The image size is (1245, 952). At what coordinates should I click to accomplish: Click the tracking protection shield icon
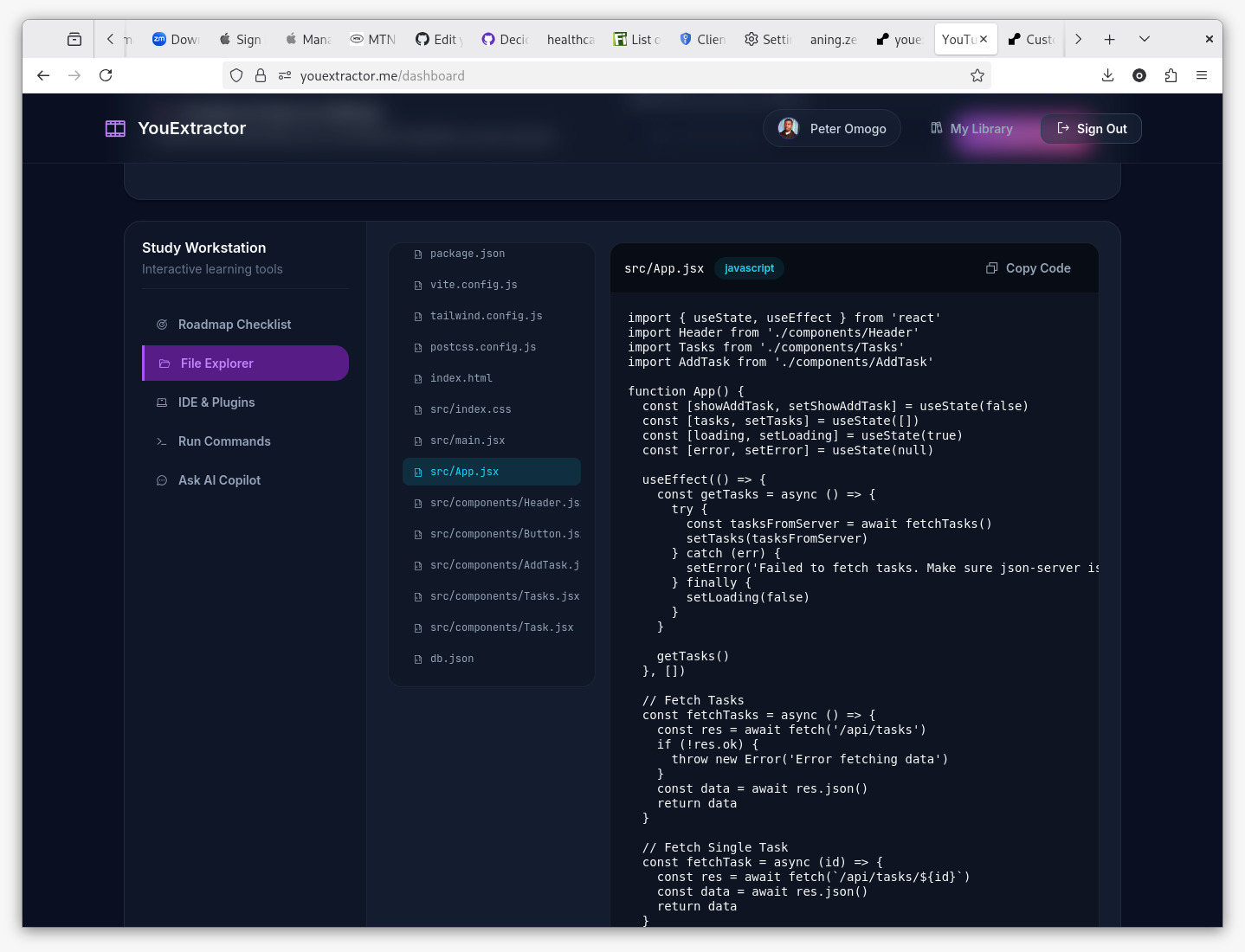[x=236, y=75]
